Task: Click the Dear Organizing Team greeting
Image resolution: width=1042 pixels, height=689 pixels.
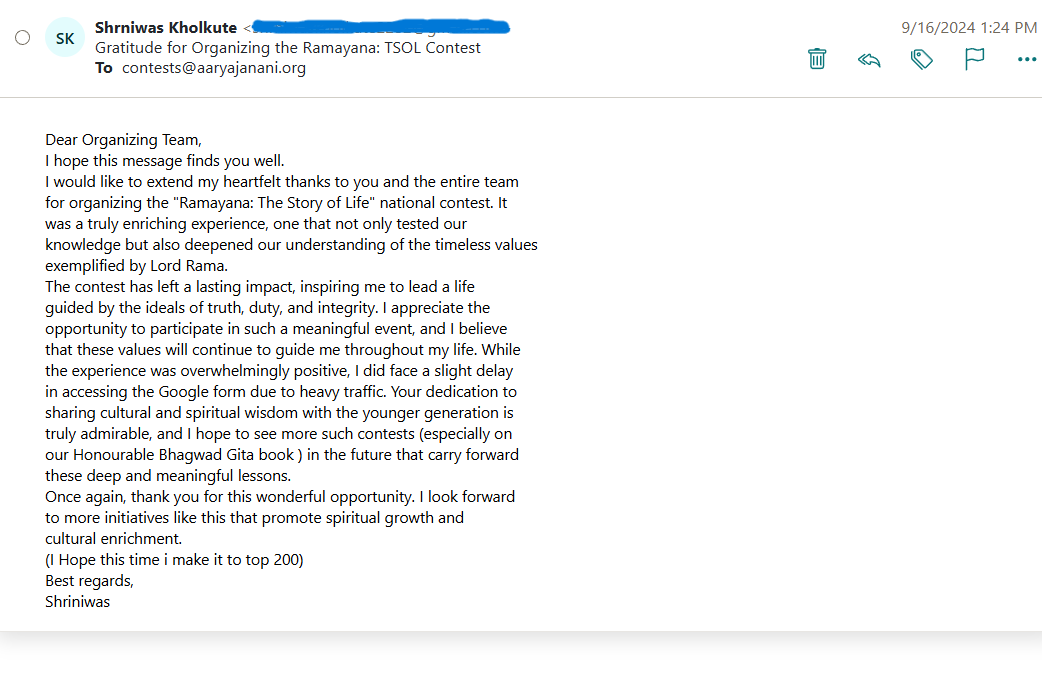Action: [124, 140]
